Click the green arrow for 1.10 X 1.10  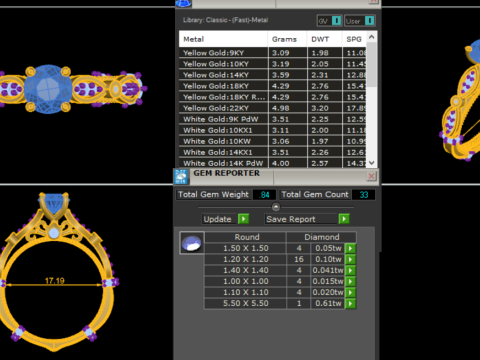point(350,292)
